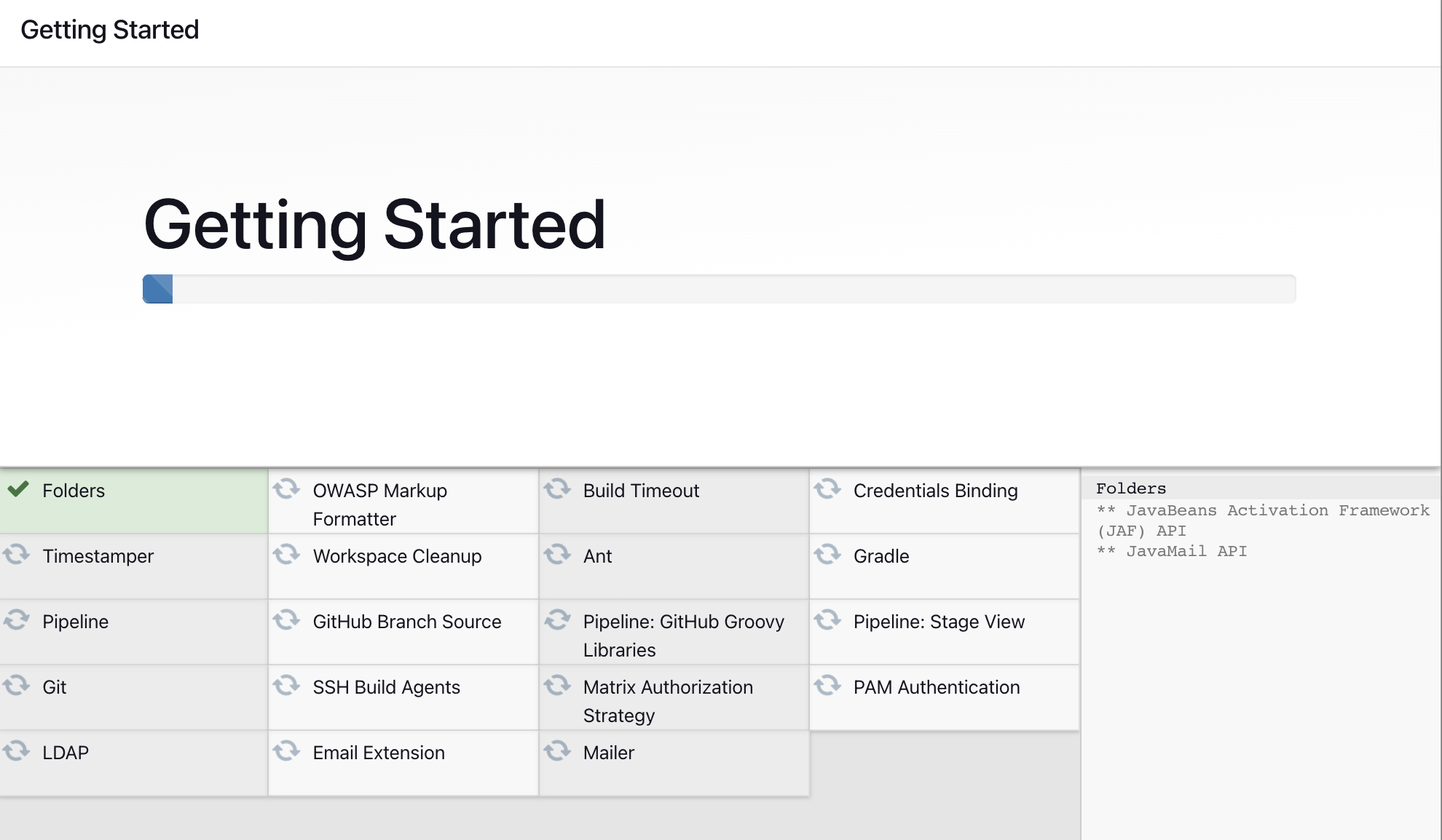Click the JavaMail API log line
The width and height of the screenshot is (1442, 840).
click(x=1172, y=551)
